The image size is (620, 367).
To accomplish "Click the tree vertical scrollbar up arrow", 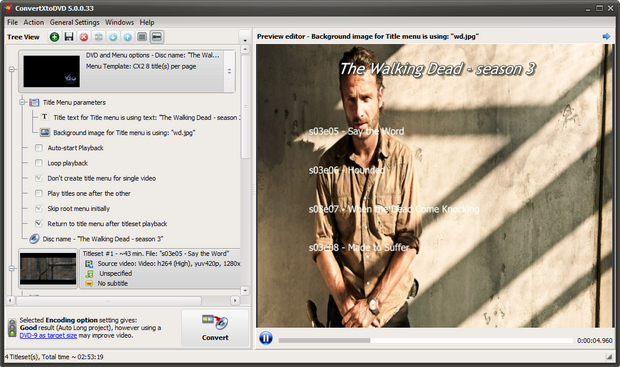I will click(245, 49).
